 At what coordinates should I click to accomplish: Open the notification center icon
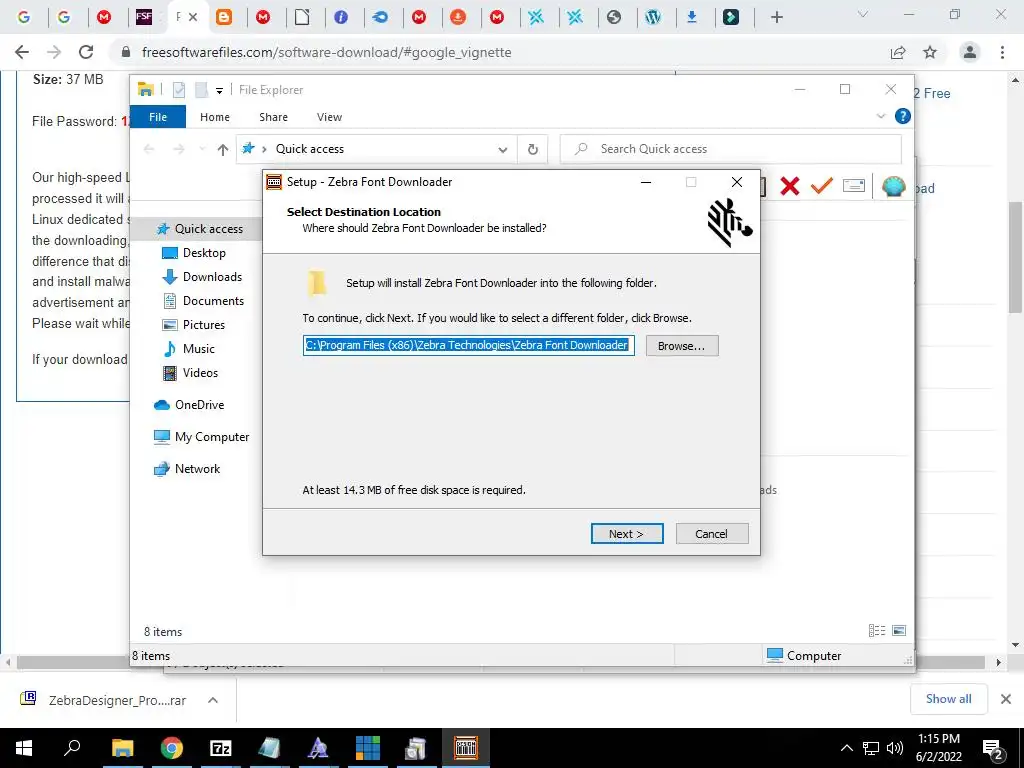pos(993,748)
